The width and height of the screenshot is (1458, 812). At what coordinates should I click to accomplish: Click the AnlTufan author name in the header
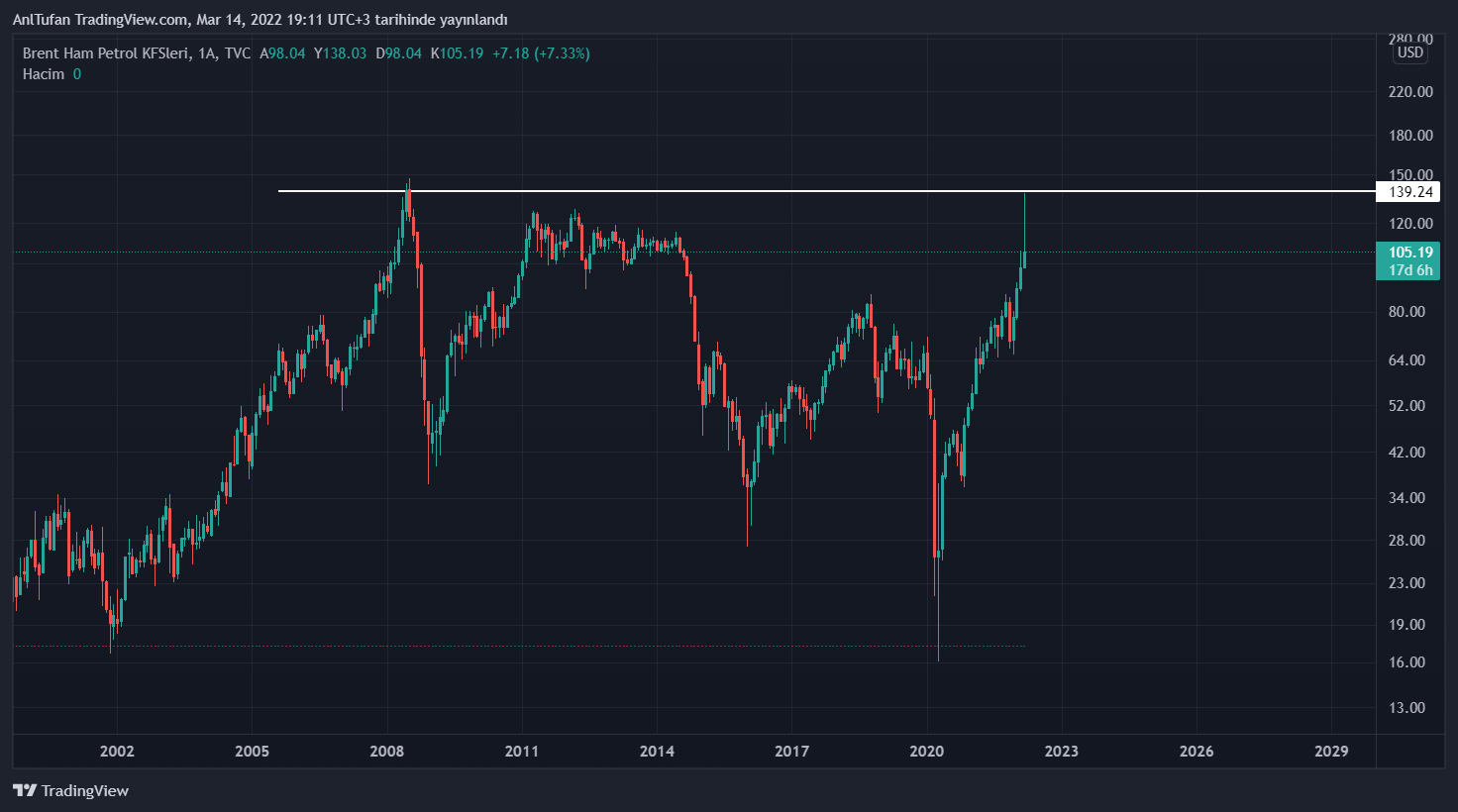[x=41, y=20]
